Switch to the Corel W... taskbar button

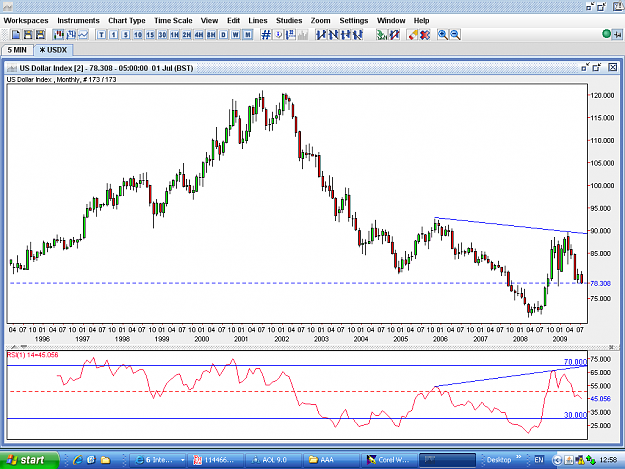pos(389,460)
